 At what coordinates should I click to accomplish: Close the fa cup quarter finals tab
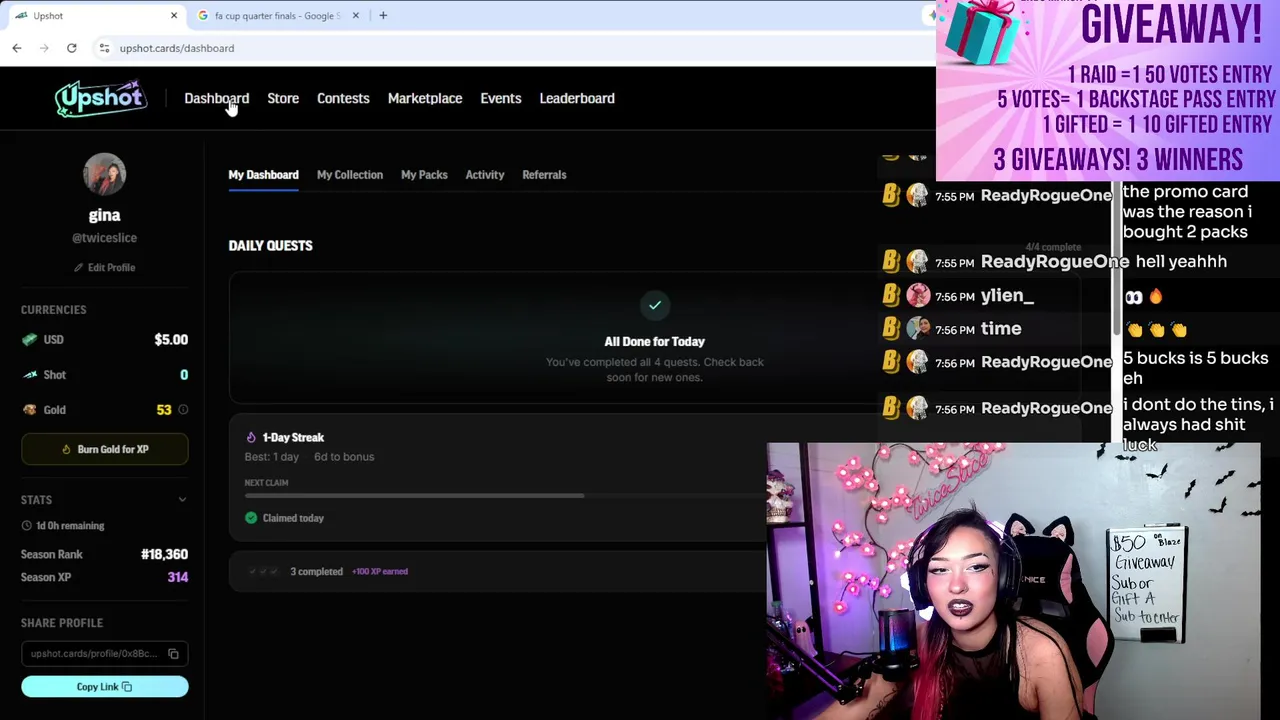coord(355,16)
